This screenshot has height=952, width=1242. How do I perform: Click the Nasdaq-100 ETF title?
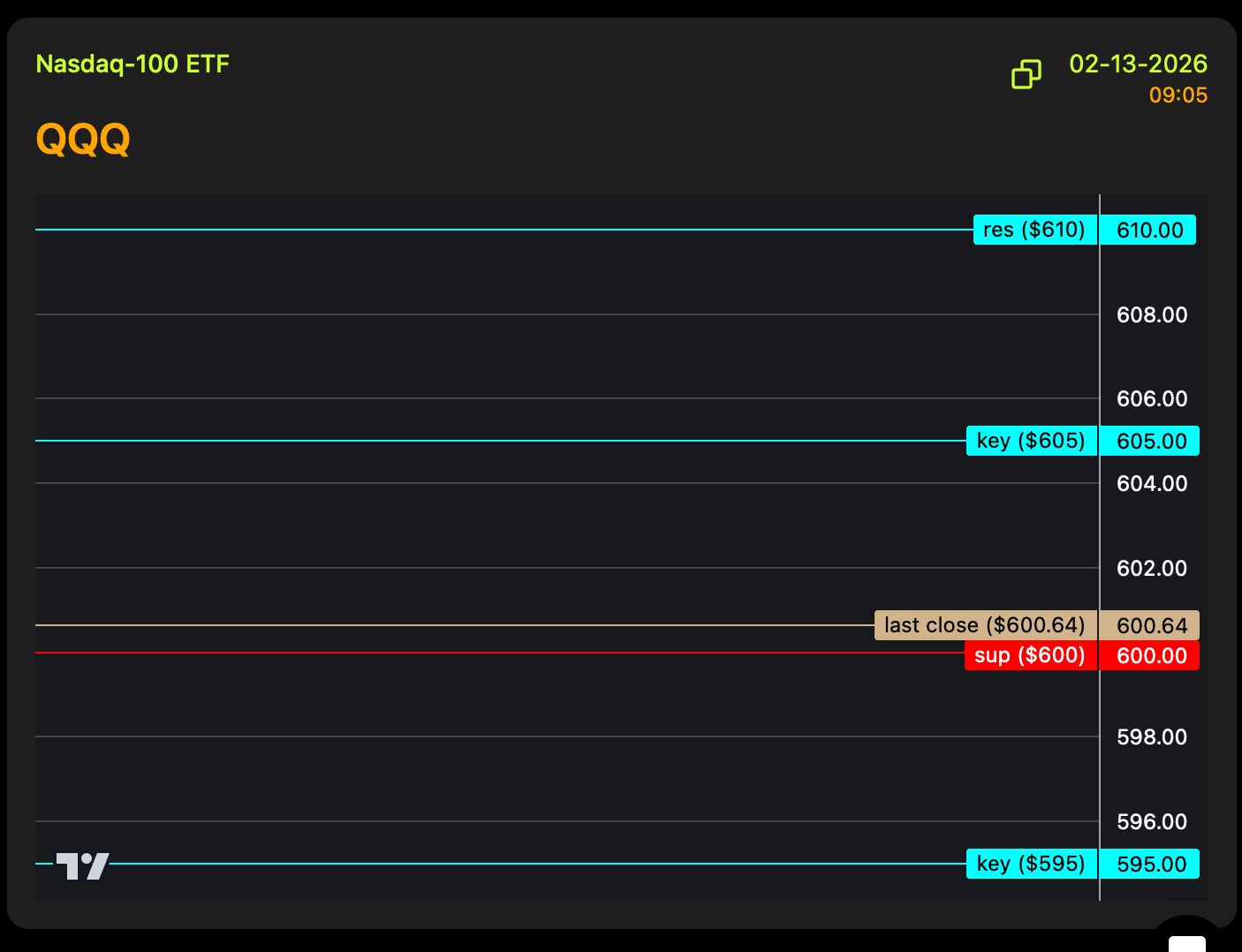[133, 64]
